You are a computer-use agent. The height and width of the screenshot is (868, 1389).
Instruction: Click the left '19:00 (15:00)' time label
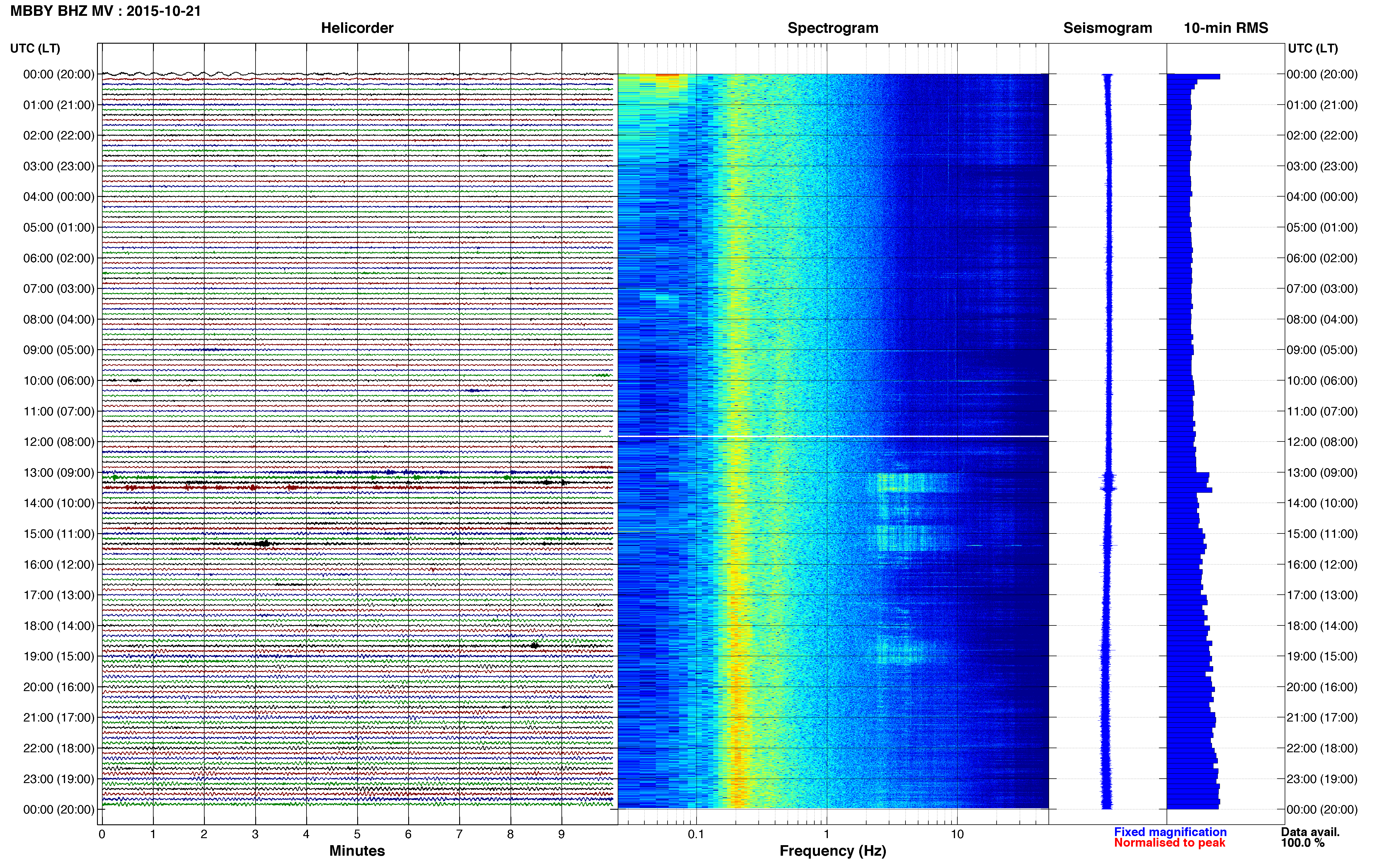pyautogui.click(x=59, y=656)
